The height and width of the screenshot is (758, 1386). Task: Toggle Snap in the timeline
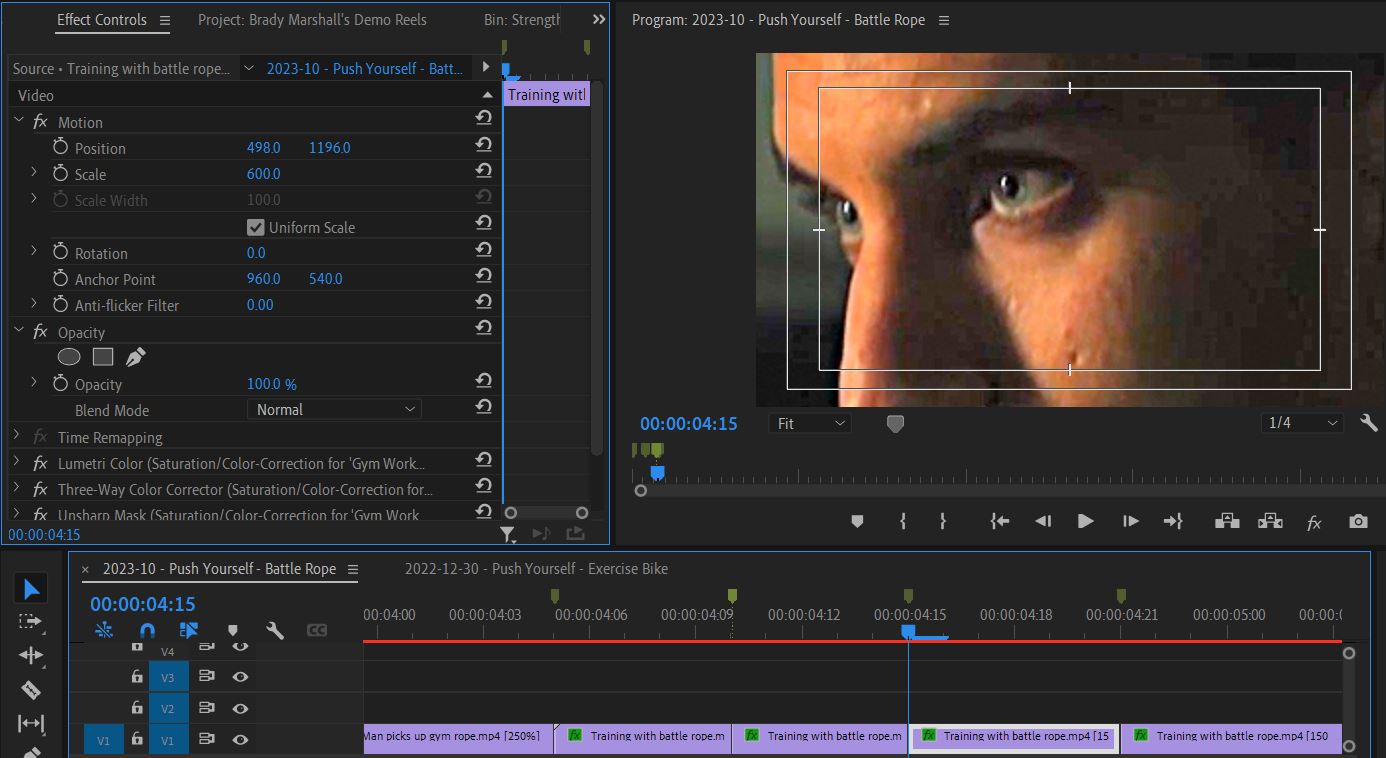pyautogui.click(x=146, y=630)
